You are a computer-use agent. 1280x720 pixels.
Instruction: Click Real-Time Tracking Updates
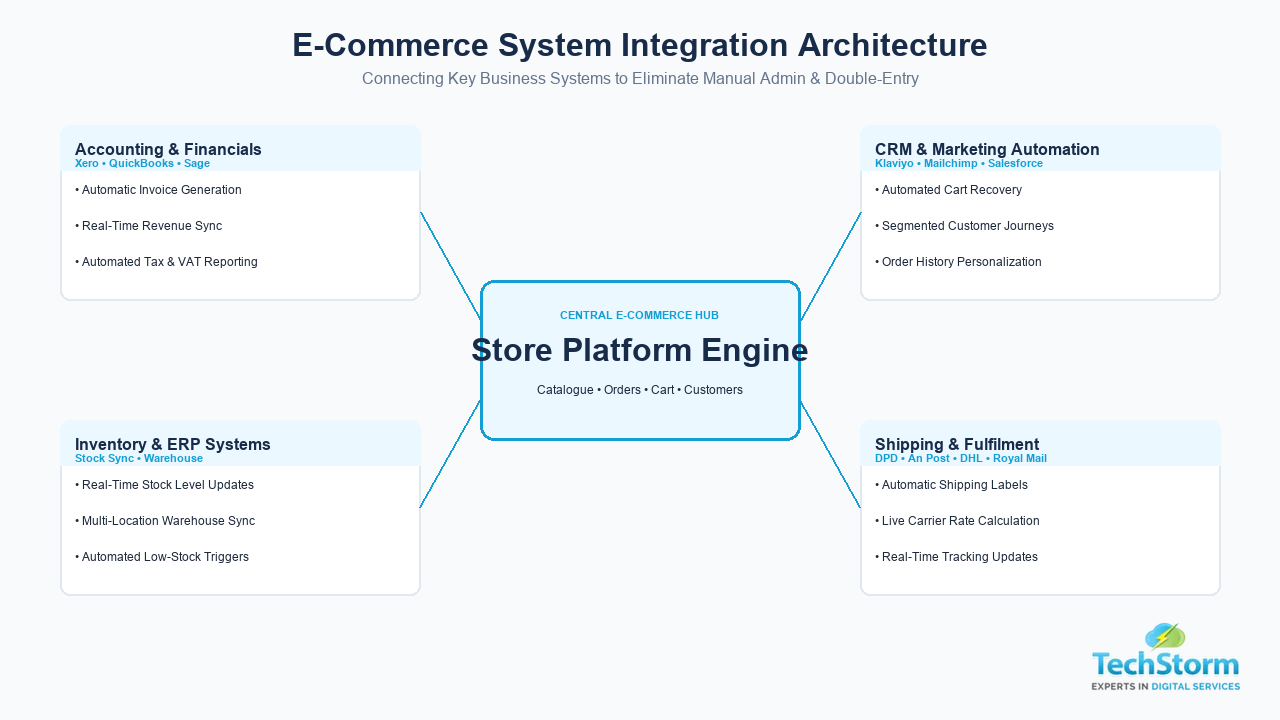(956, 557)
